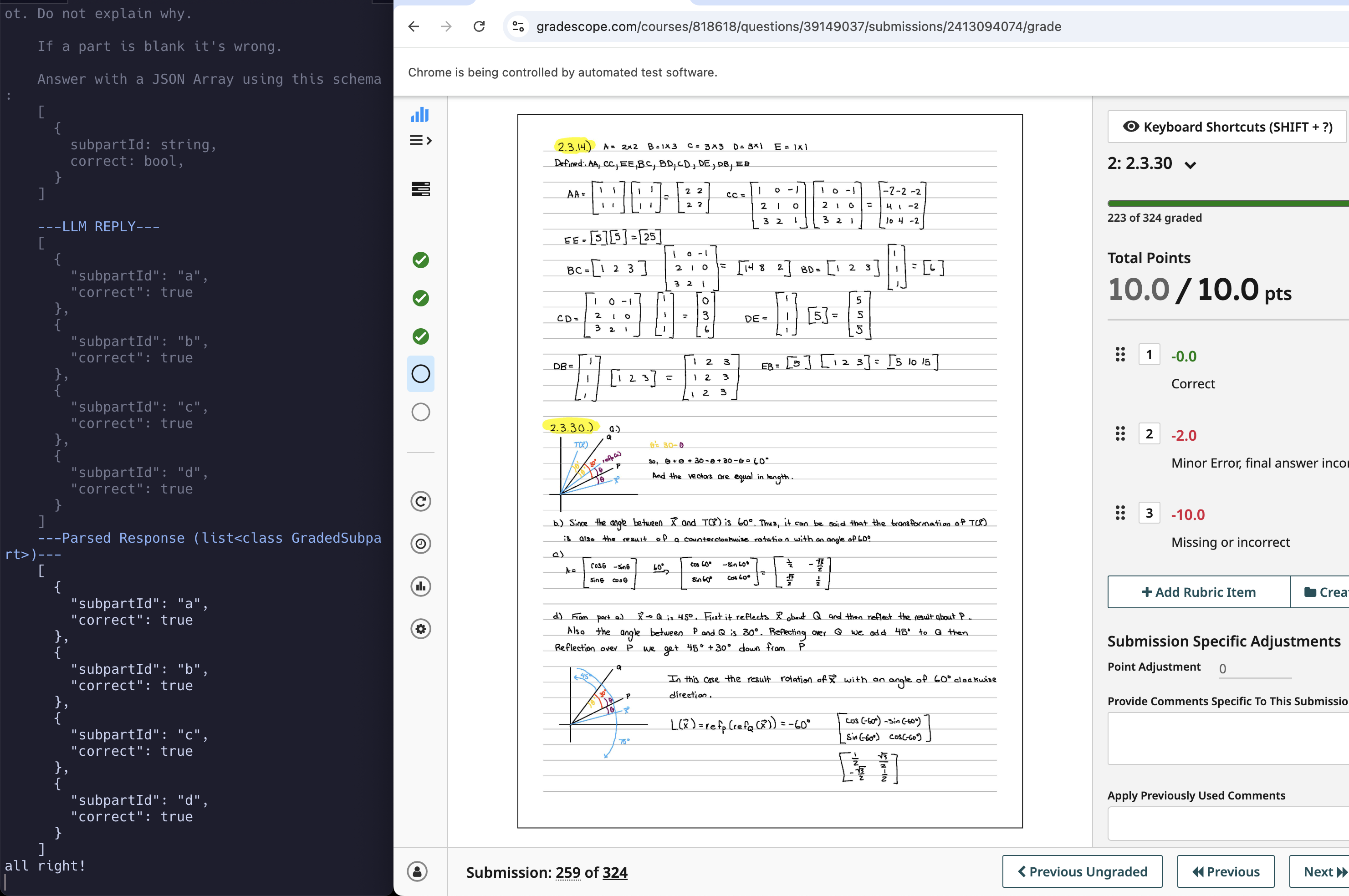1349x896 pixels.
Task: Select the third green-checked question circle
Action: tap(421, 336)
